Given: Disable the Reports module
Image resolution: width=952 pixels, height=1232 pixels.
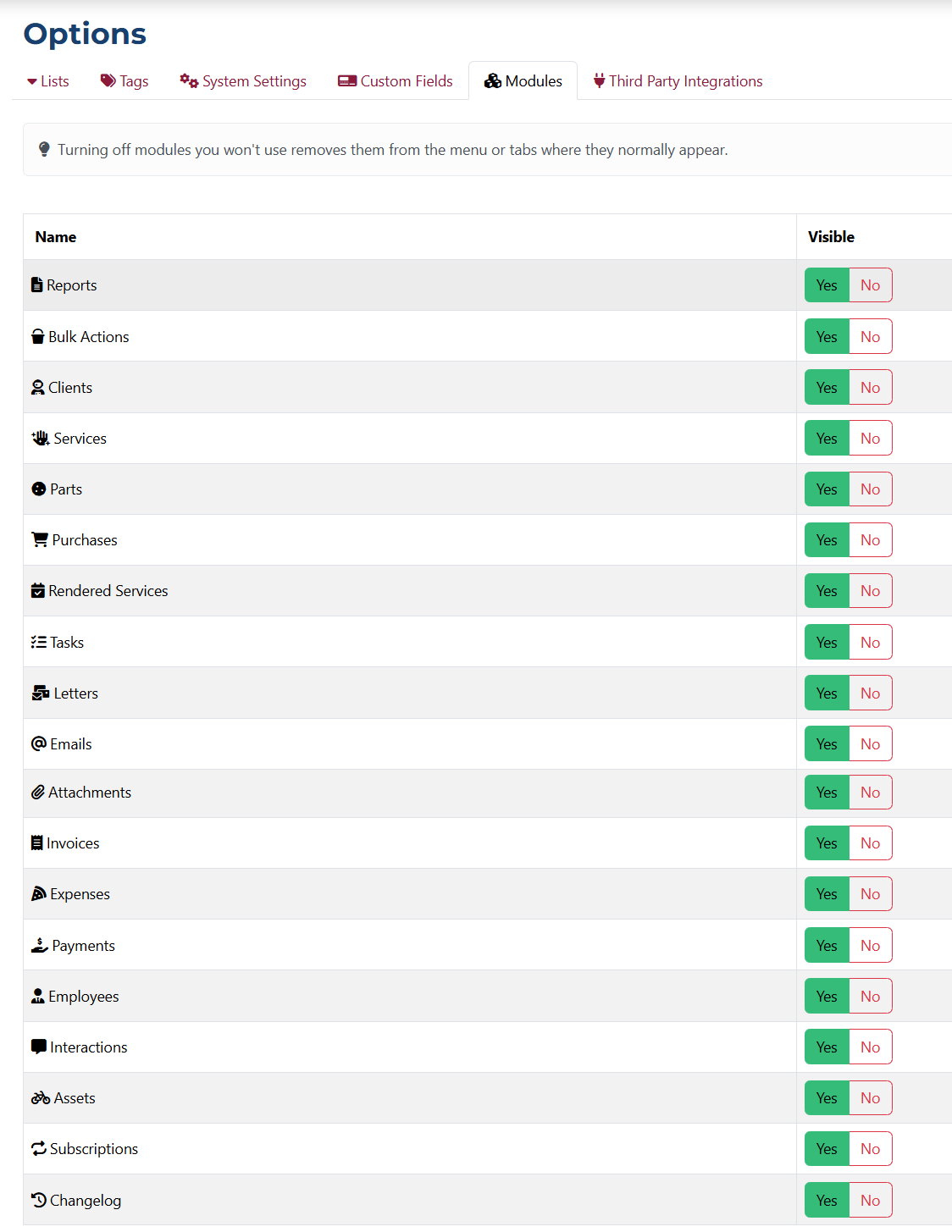Looking at the screenshot, I should tap(870, 285).
